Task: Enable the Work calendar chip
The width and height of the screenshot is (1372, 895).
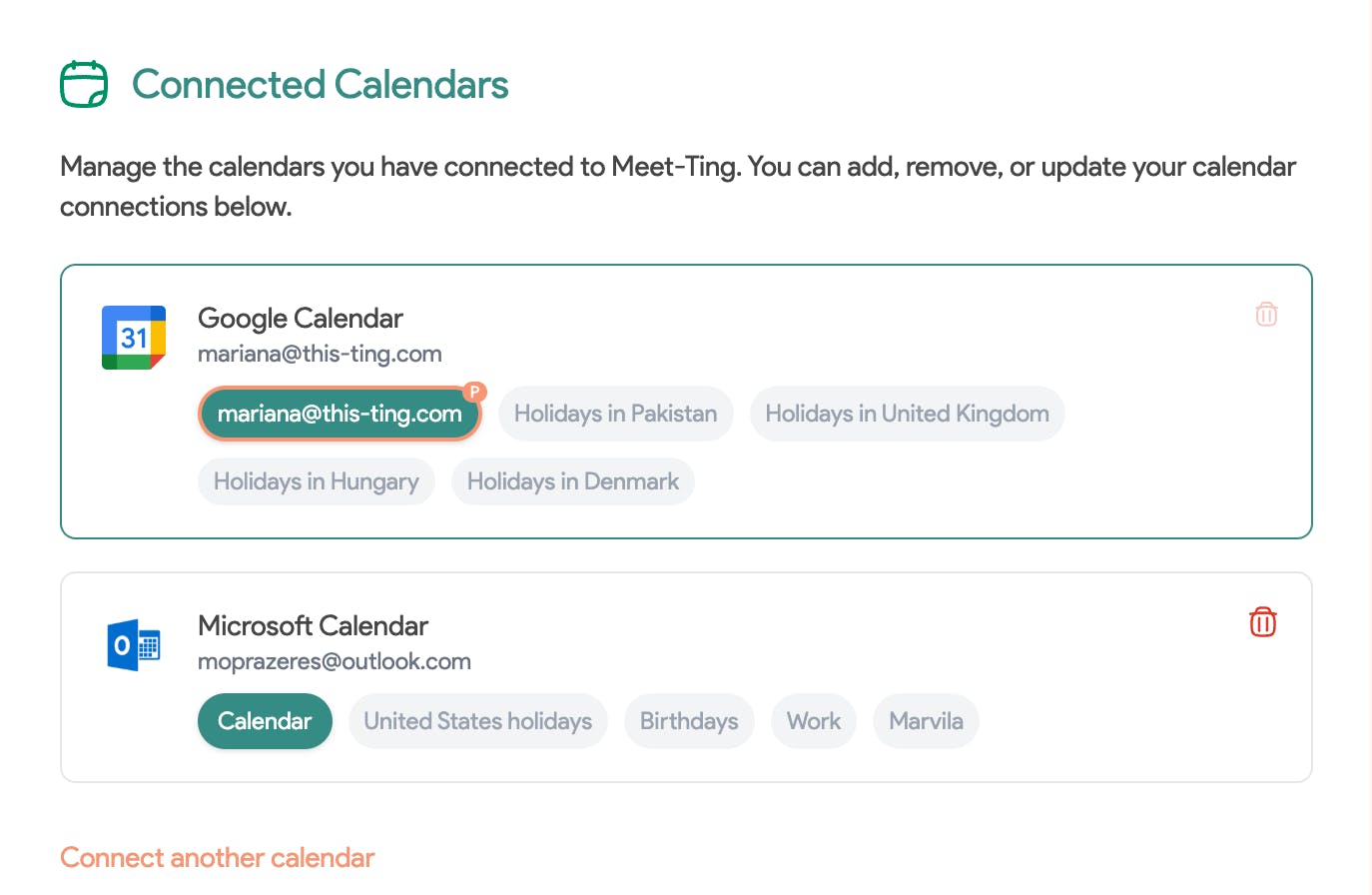Action: click(x=813, y=721)
